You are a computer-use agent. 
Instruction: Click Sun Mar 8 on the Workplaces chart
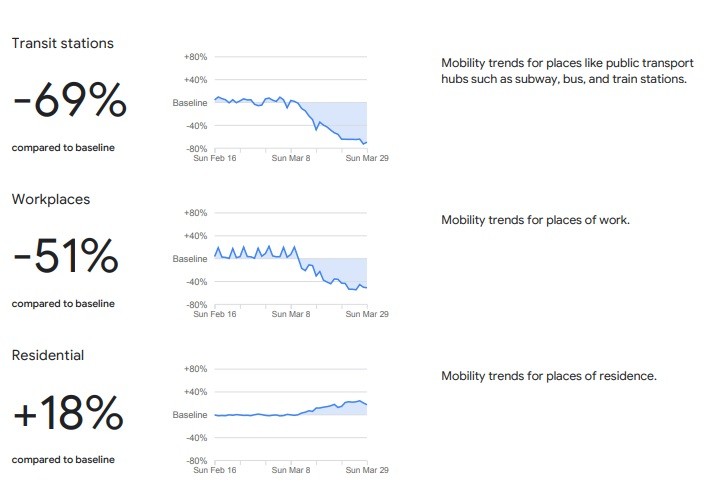click(292, 314)
